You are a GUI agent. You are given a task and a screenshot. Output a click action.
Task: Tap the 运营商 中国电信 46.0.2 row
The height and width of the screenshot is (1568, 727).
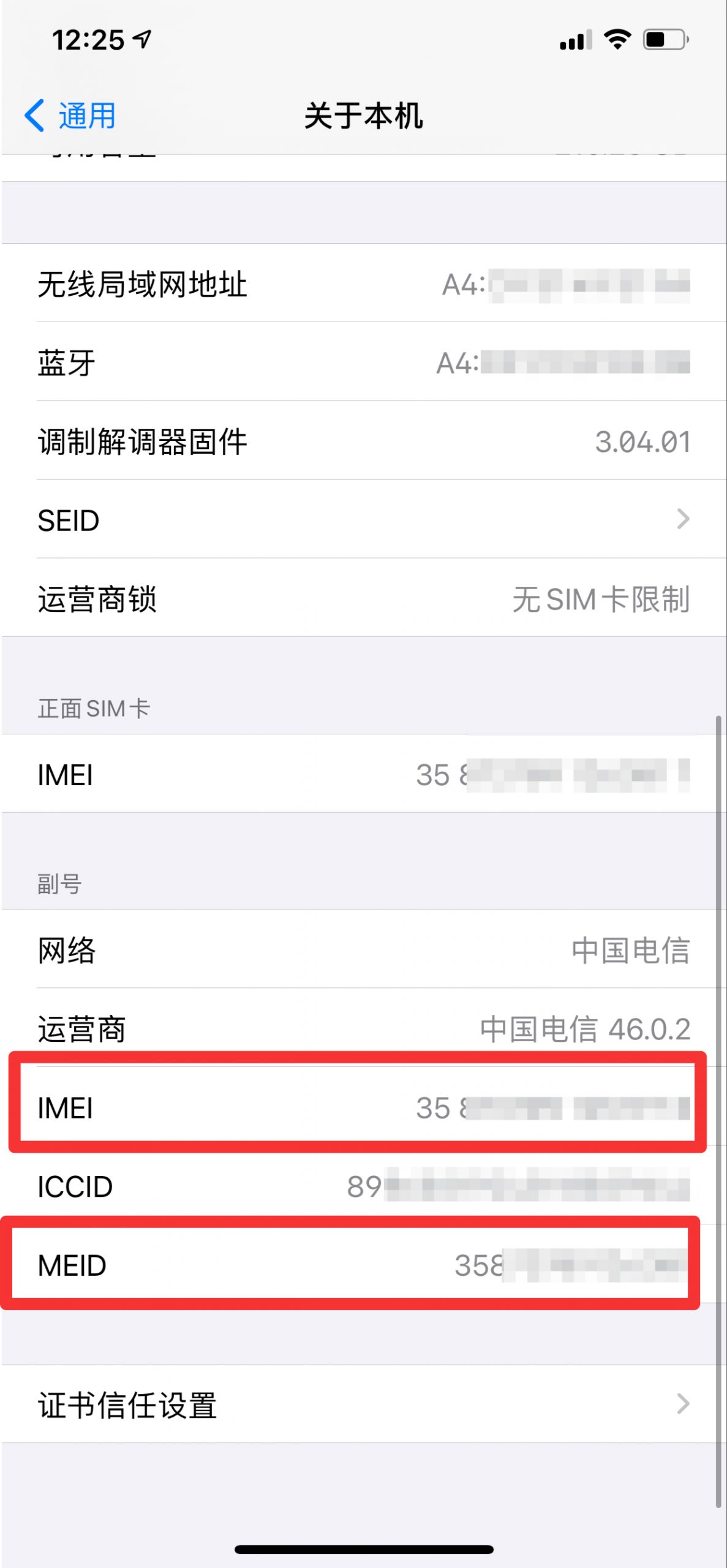(x=363, y=1027)
